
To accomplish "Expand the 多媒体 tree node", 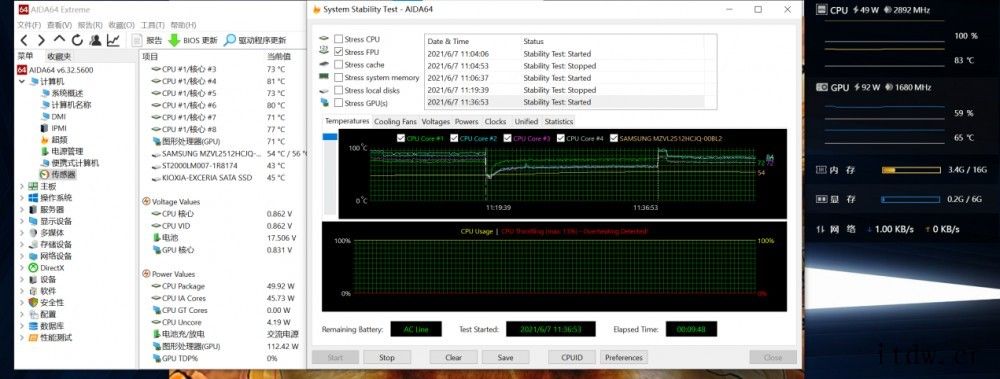I will click(22, 233).
